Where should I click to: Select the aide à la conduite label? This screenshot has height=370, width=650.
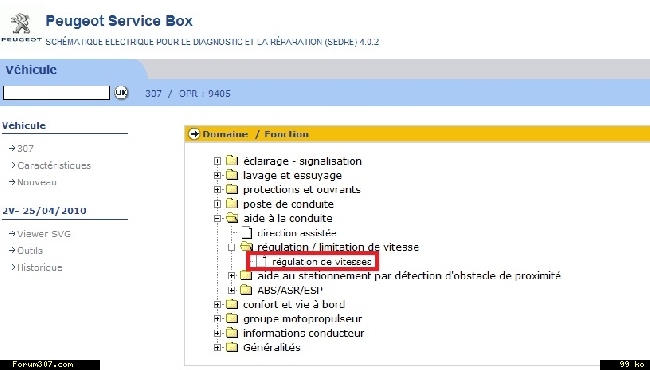tap(288, 218)
